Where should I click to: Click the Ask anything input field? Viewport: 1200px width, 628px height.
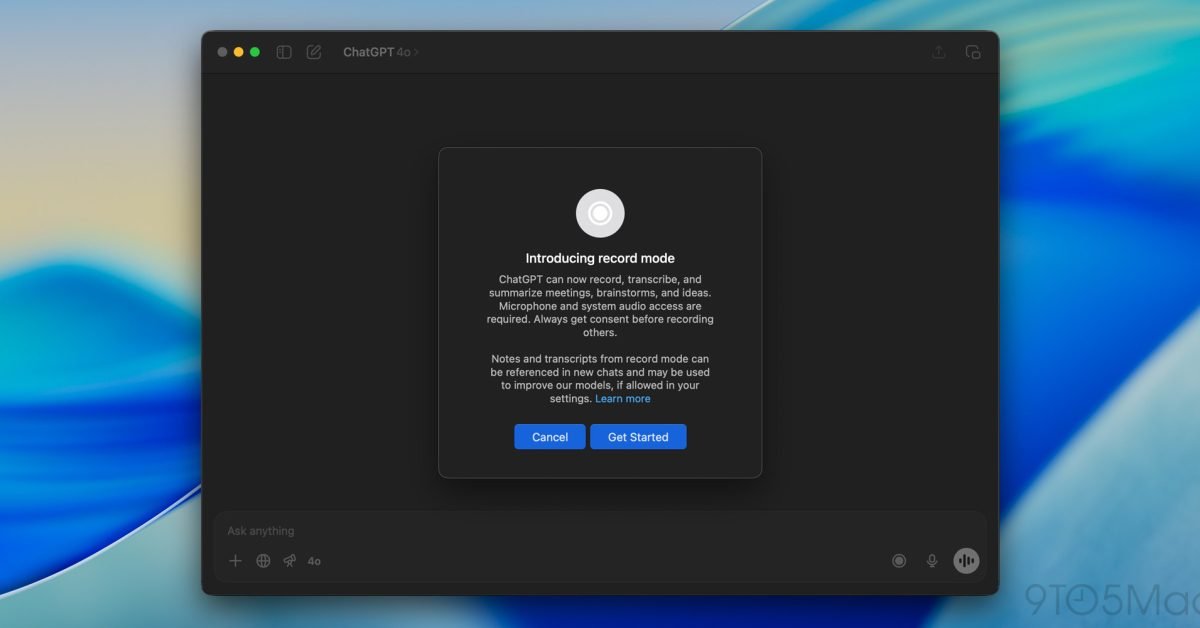click(x=600, y=531)
